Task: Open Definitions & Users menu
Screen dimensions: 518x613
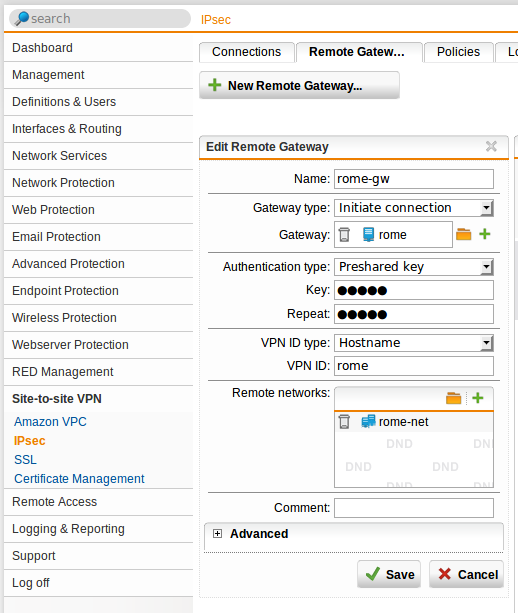Action: coord(99,102)
